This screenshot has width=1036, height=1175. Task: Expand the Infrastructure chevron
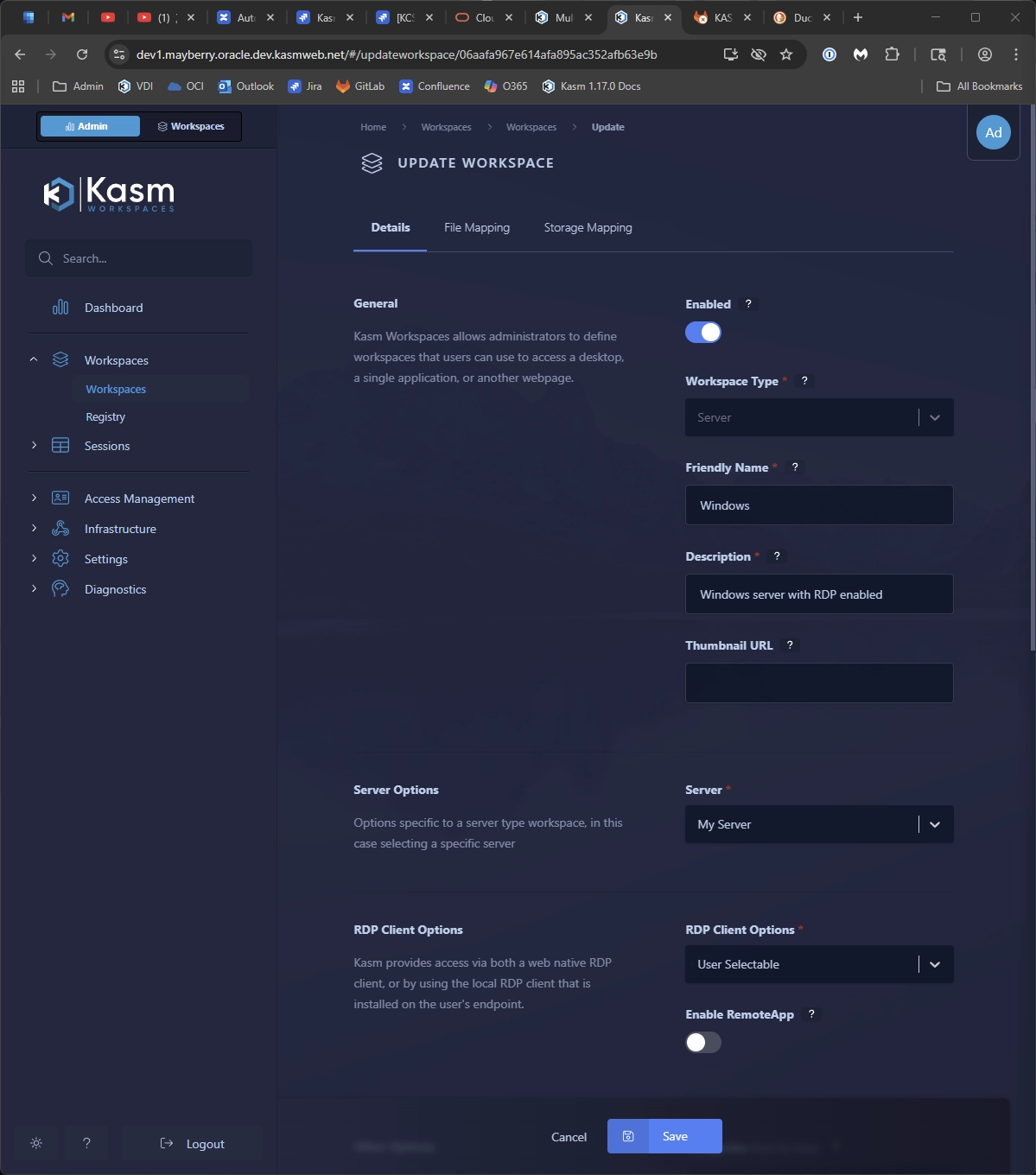[34, 528]
